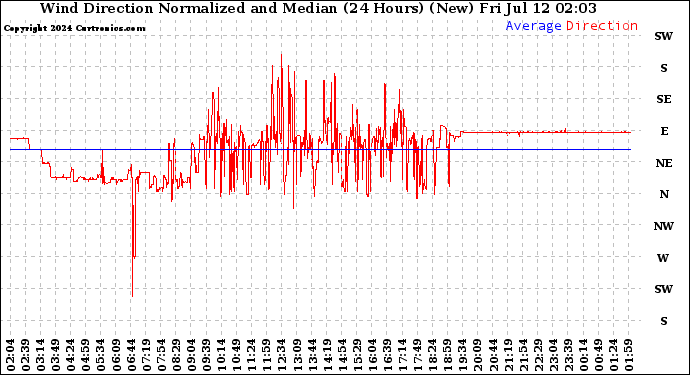Click the 14:54 time label
This screenshot has width=690, height=375.
(342, 355)
